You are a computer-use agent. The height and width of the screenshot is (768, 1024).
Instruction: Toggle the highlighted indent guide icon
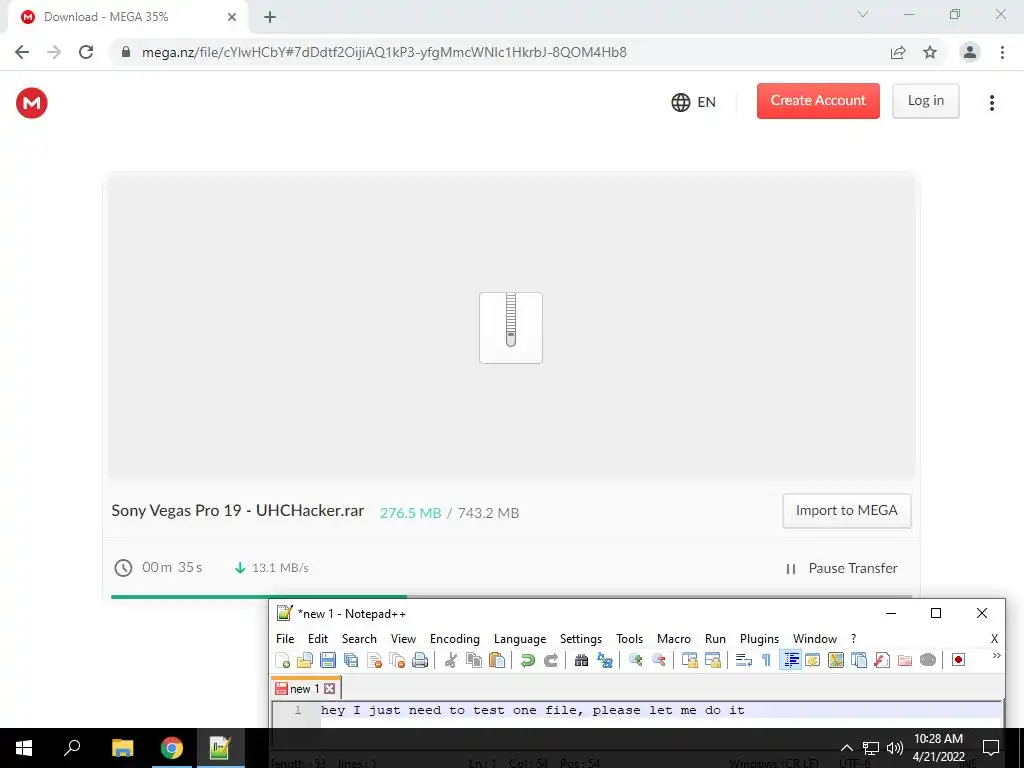coord(790,660)
